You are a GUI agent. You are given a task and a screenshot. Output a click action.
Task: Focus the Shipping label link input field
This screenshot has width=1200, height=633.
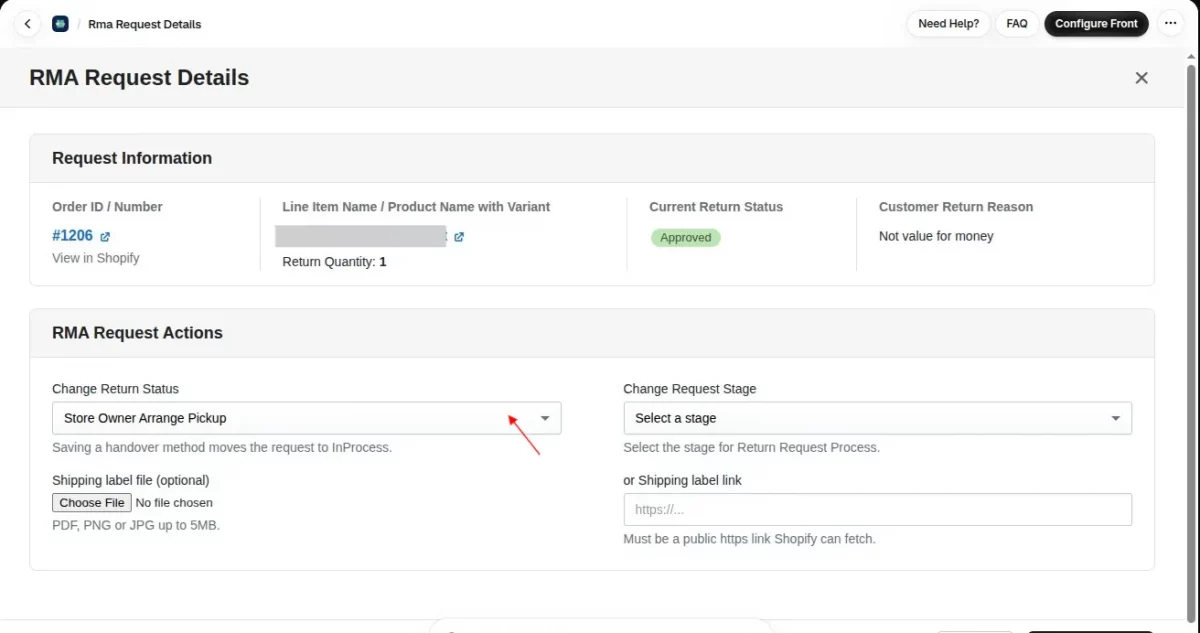point(877,509)
